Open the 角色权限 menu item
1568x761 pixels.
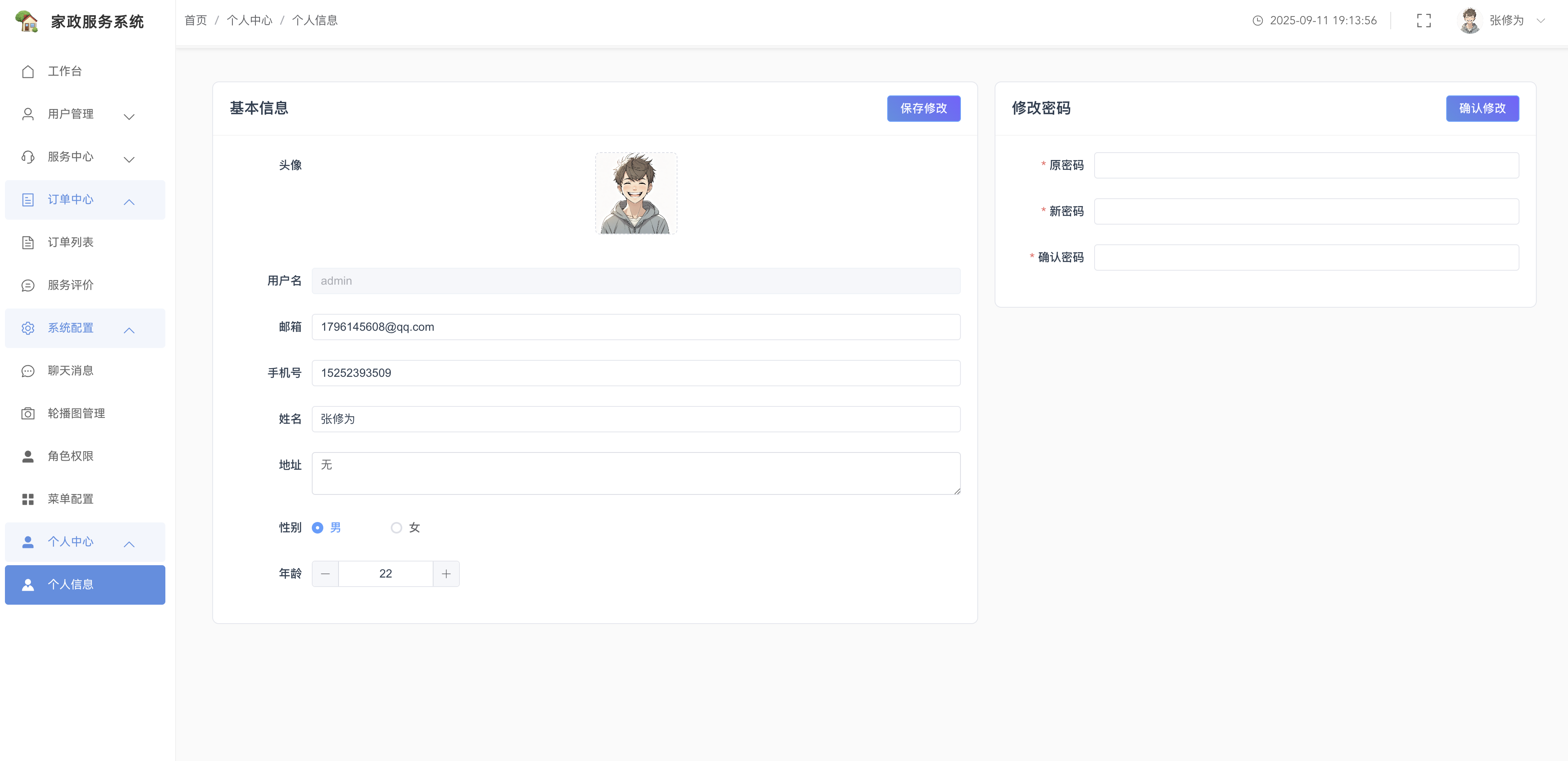click(x=71, y=457)
